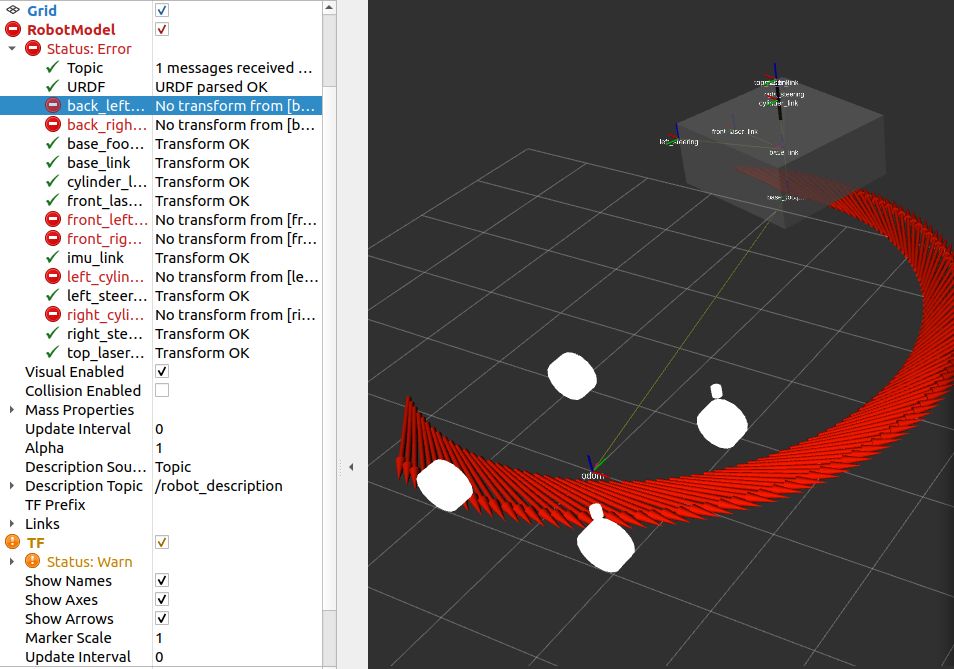Image resolution: width=954 pixels, height=669 pixels.
Task: Expand the Links list
Action: [12, 523]
